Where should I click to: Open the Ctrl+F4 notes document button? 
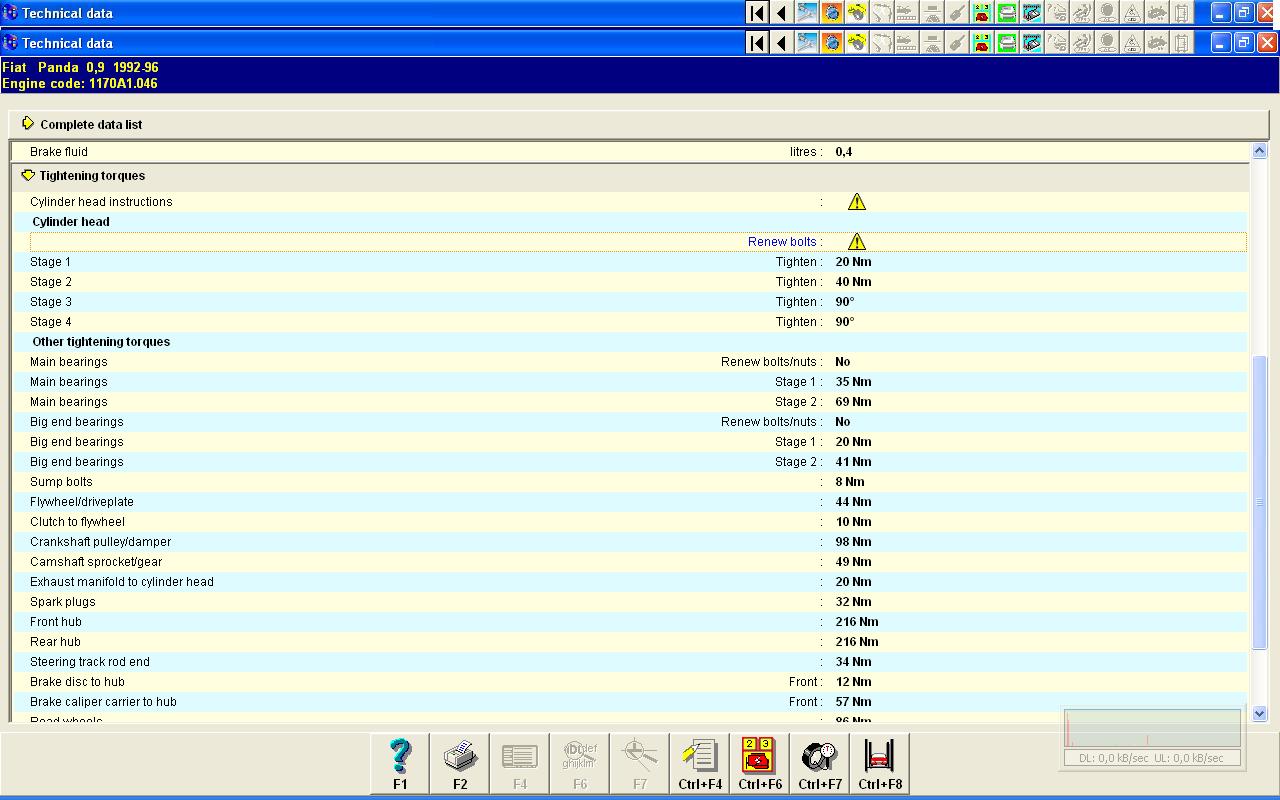coord(700,764)
